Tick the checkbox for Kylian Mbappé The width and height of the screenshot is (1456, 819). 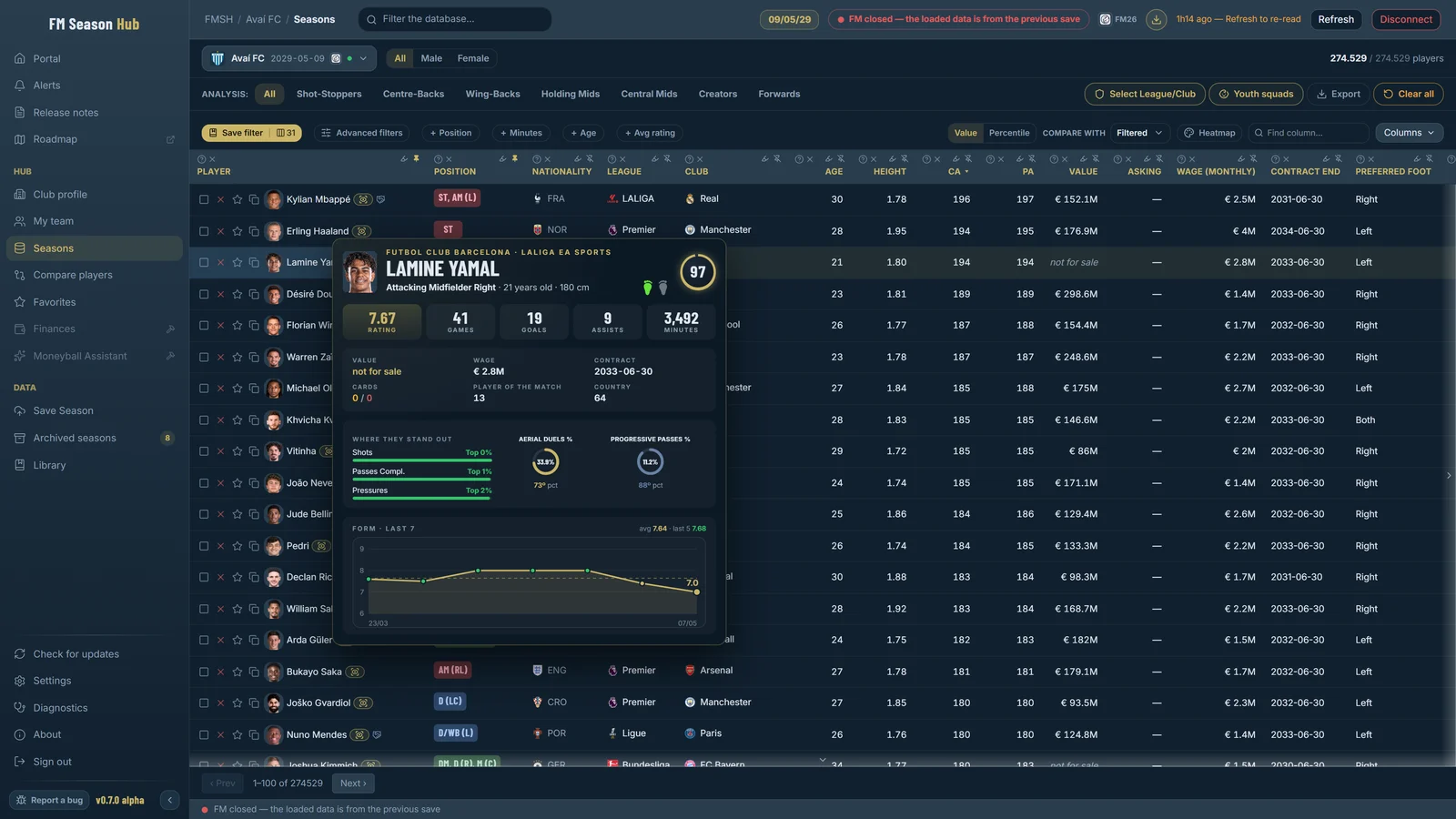pos(204,199)
